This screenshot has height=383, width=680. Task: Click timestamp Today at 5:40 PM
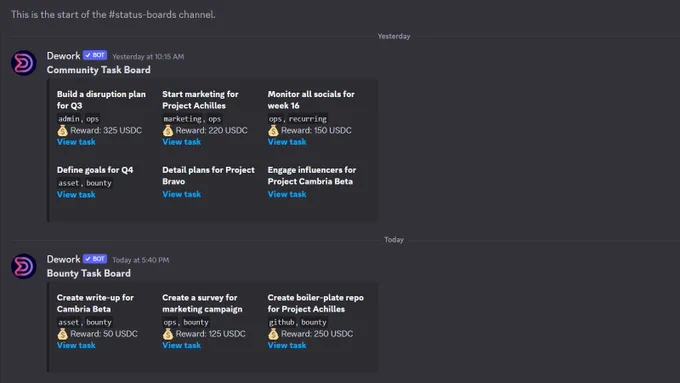click(x=141, y=260)
